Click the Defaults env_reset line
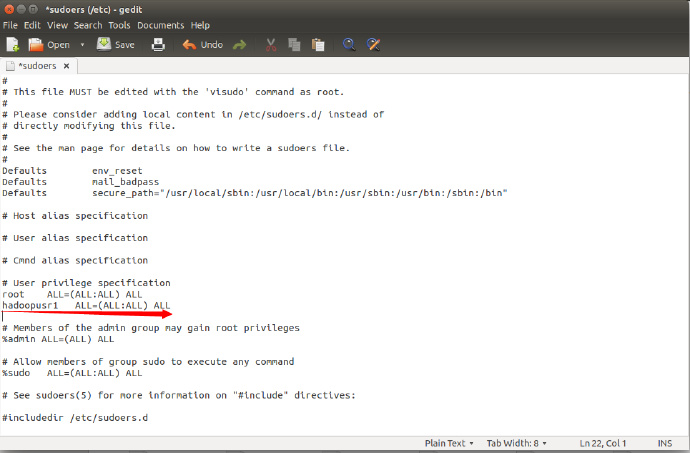The width and height of the screenshot is (690, 453). 72,170
